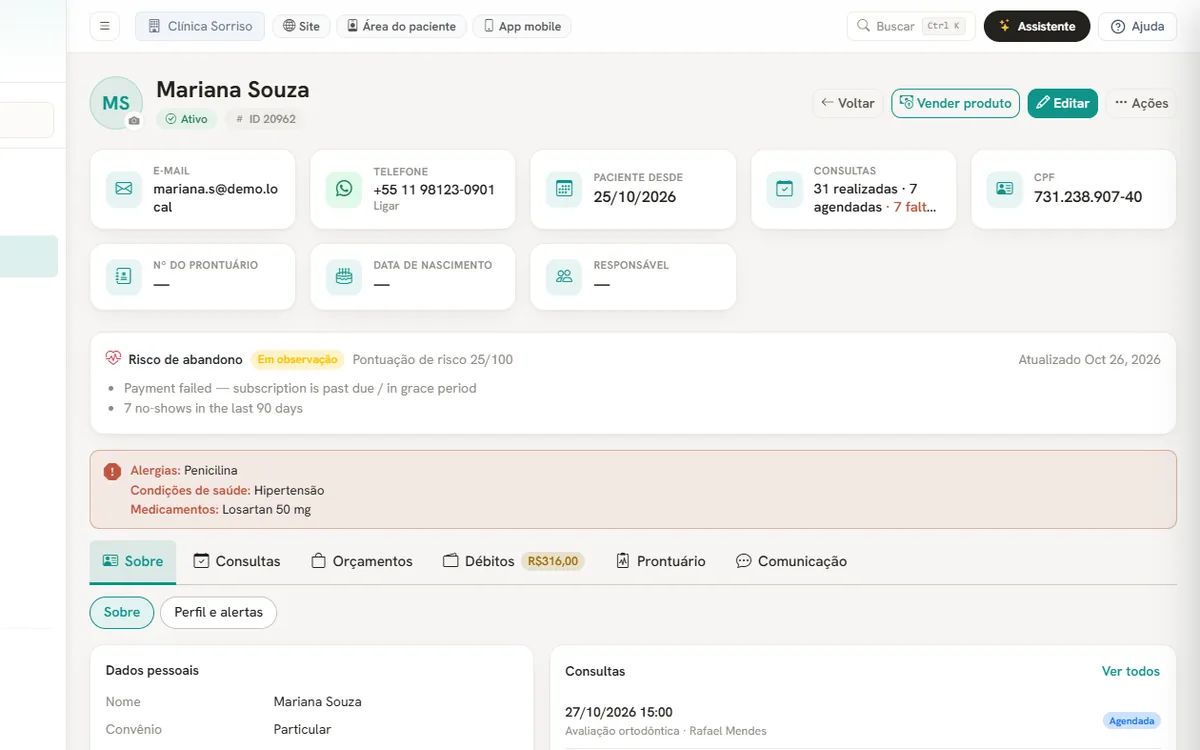The width and height of the screenshot is (1200, 750).
Task: Click the ID card icon beside CPF
Action: coord(1005,188)
